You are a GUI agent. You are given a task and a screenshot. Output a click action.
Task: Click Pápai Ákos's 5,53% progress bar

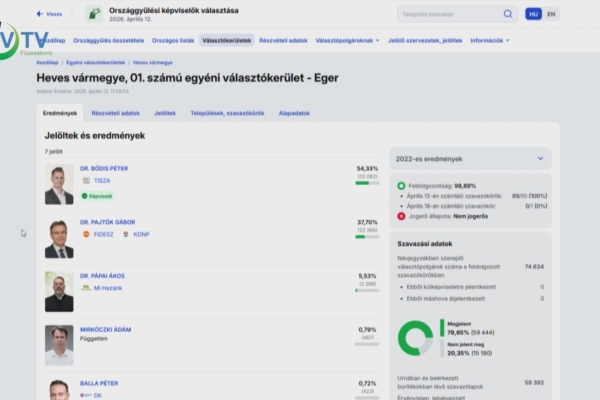[x=367, y=290]
